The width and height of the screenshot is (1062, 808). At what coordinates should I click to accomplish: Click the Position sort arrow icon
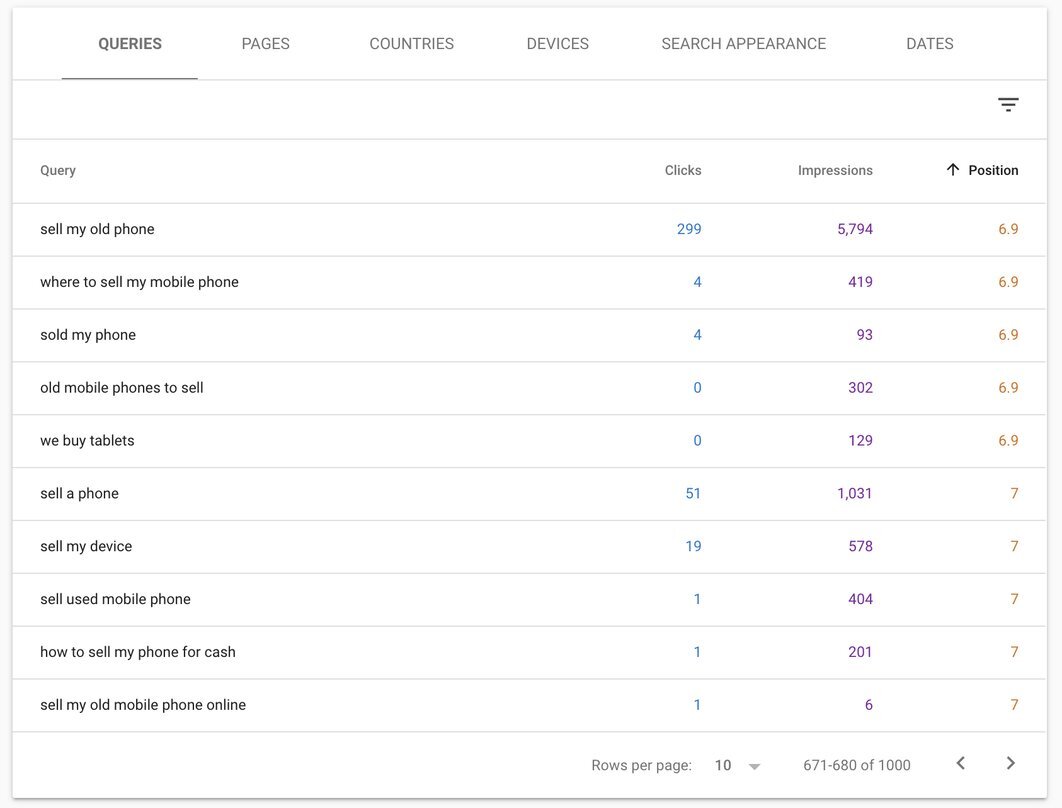pos(953,170)
